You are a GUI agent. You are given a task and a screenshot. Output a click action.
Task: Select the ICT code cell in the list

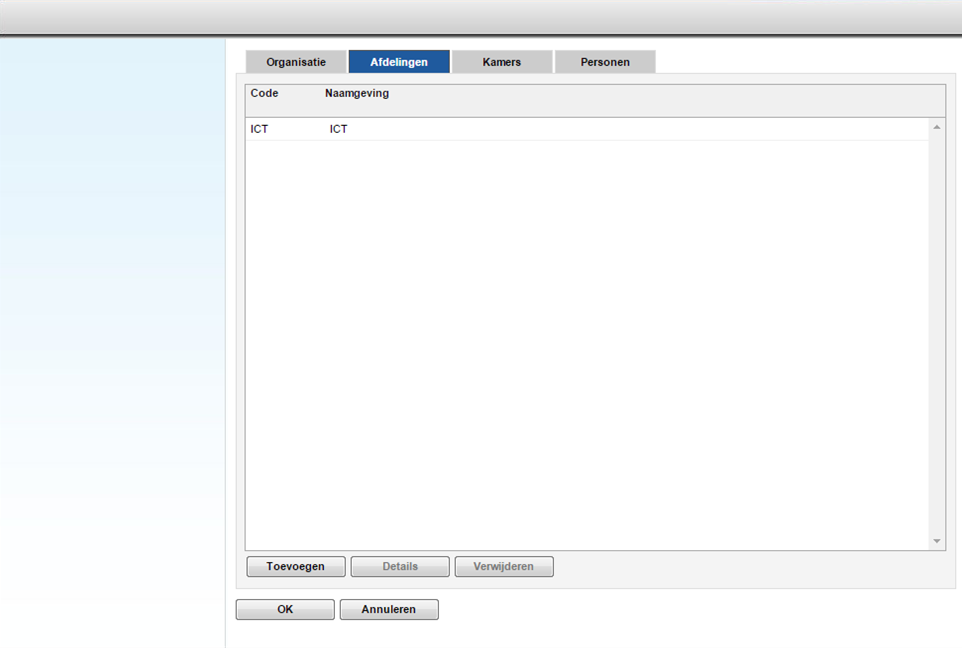[260, 130]
